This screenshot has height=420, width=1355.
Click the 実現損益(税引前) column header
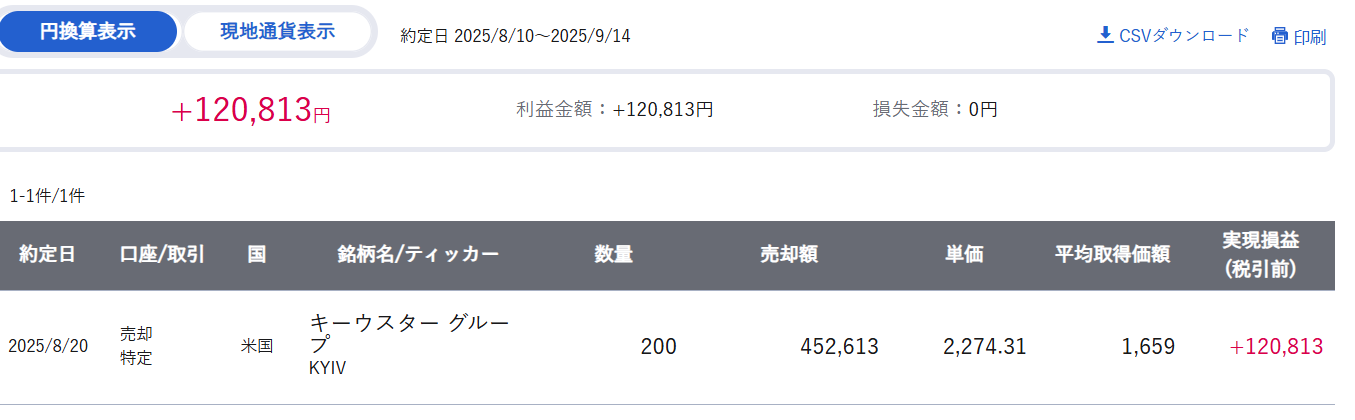1261,255
